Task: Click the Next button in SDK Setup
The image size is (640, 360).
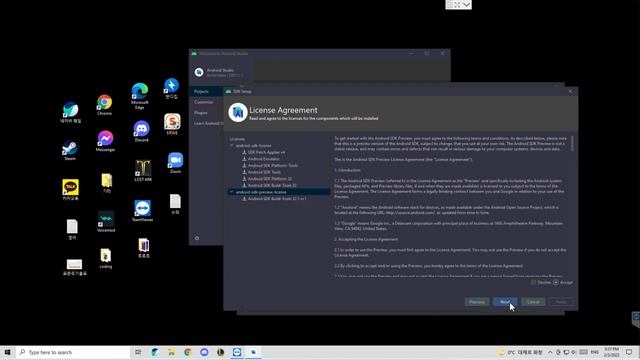Action: point(505,302)
